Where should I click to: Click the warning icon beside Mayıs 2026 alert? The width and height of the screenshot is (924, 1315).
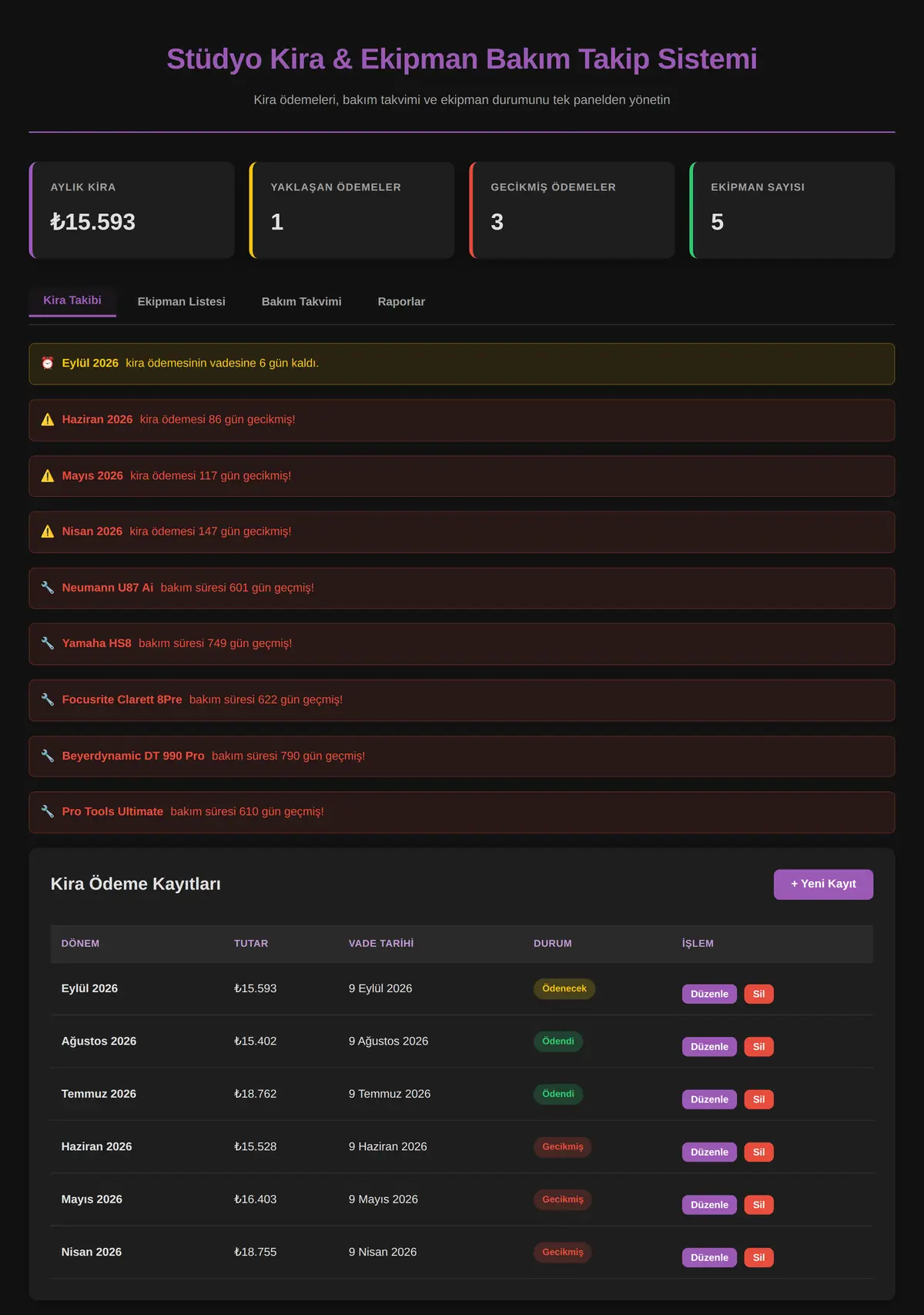tap(48, 475)
